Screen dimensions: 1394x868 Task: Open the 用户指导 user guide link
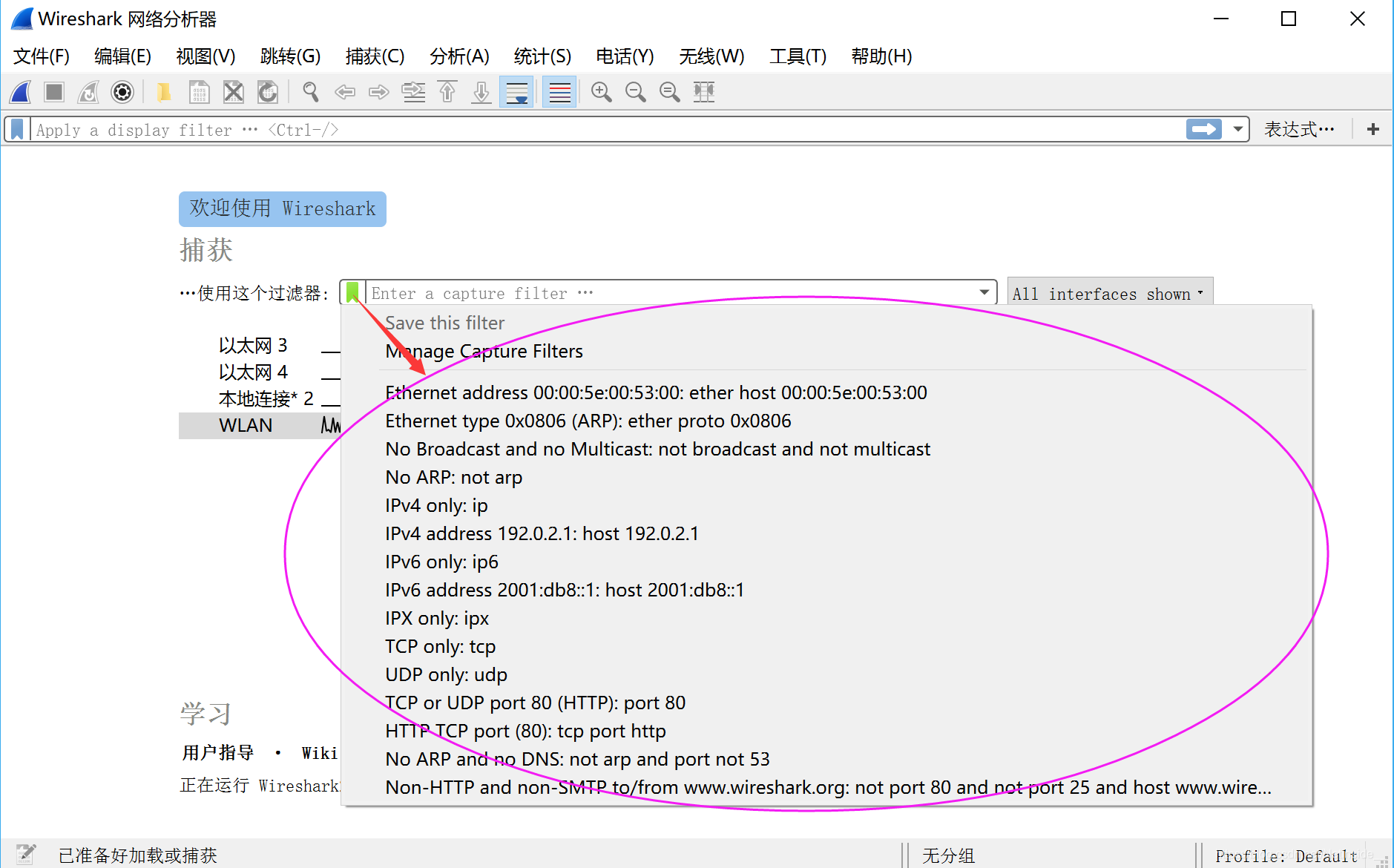point(218,752)
